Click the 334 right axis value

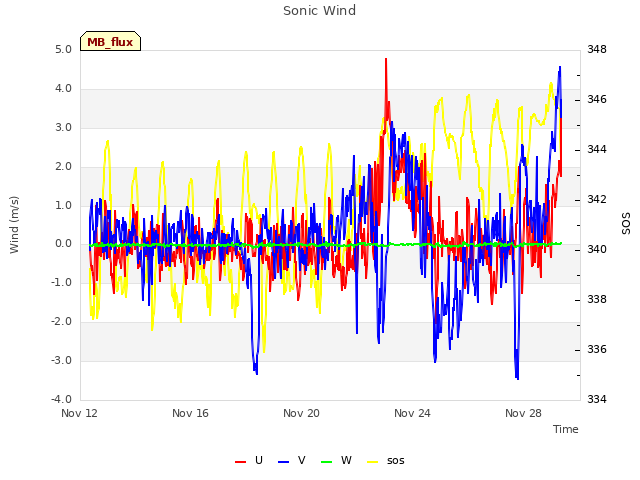tap(597, 399)
